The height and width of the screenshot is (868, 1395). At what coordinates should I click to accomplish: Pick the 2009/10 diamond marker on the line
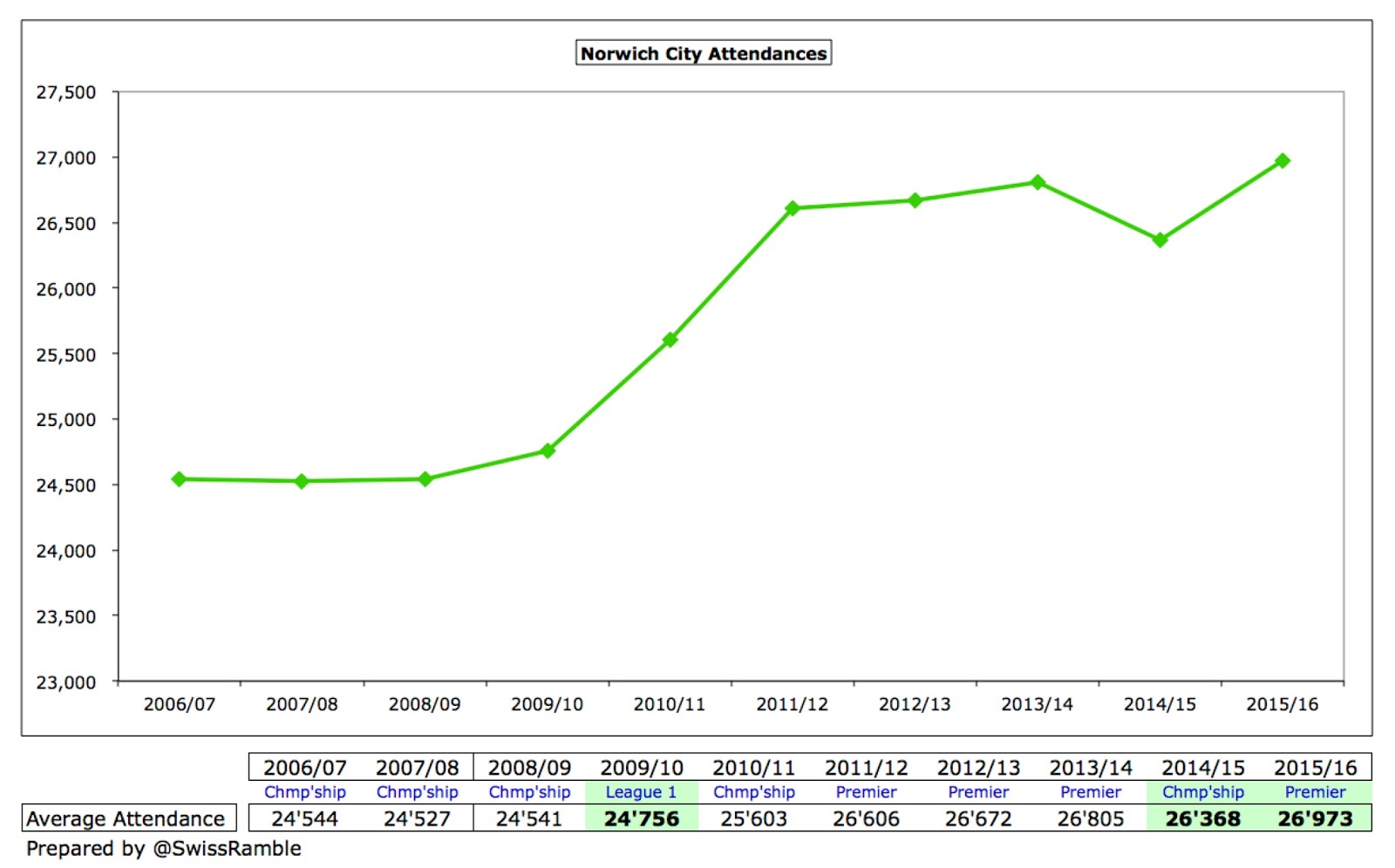point(548,451)
